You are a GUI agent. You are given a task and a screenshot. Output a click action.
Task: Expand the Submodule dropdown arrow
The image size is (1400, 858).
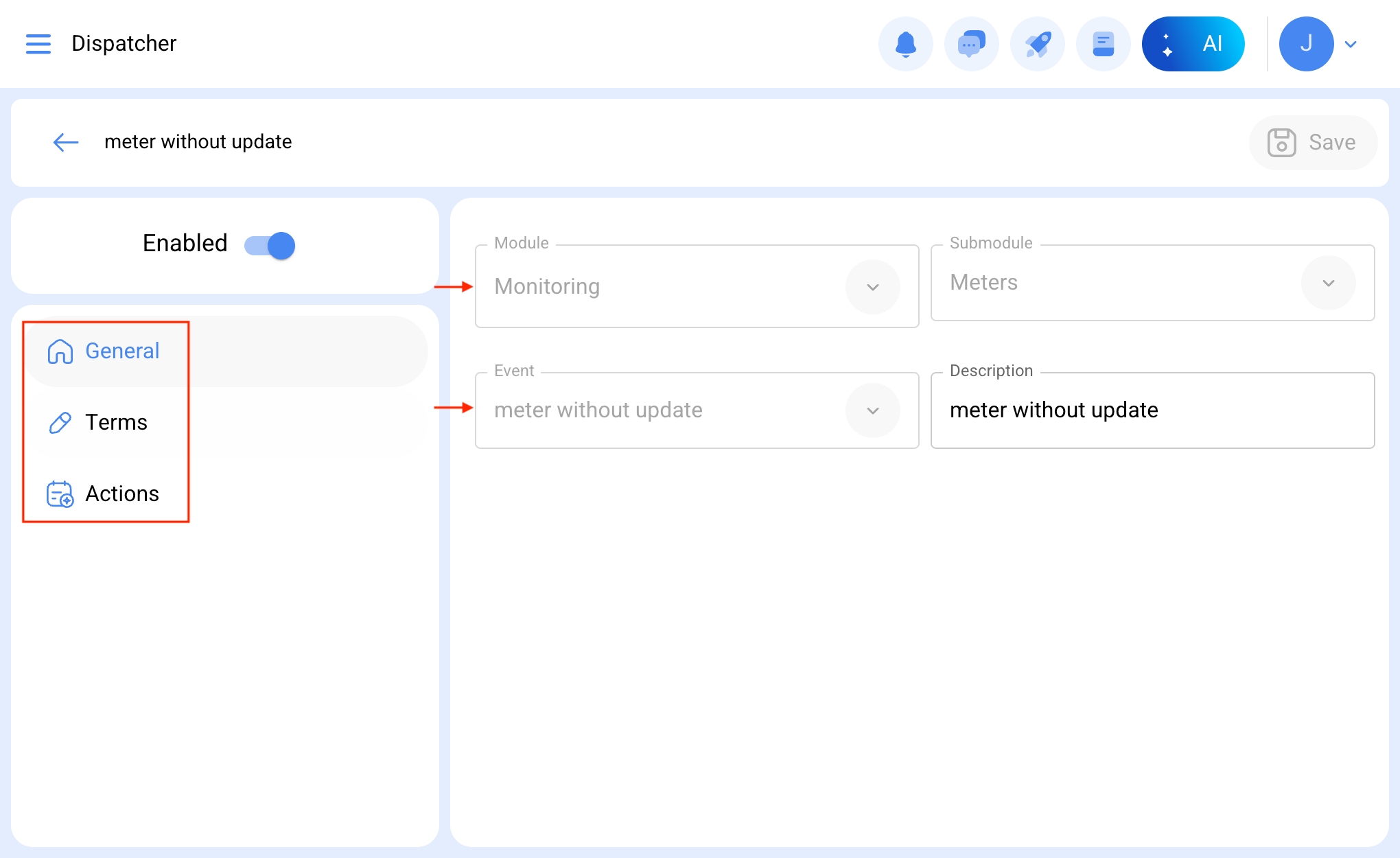coord(1329,283)
